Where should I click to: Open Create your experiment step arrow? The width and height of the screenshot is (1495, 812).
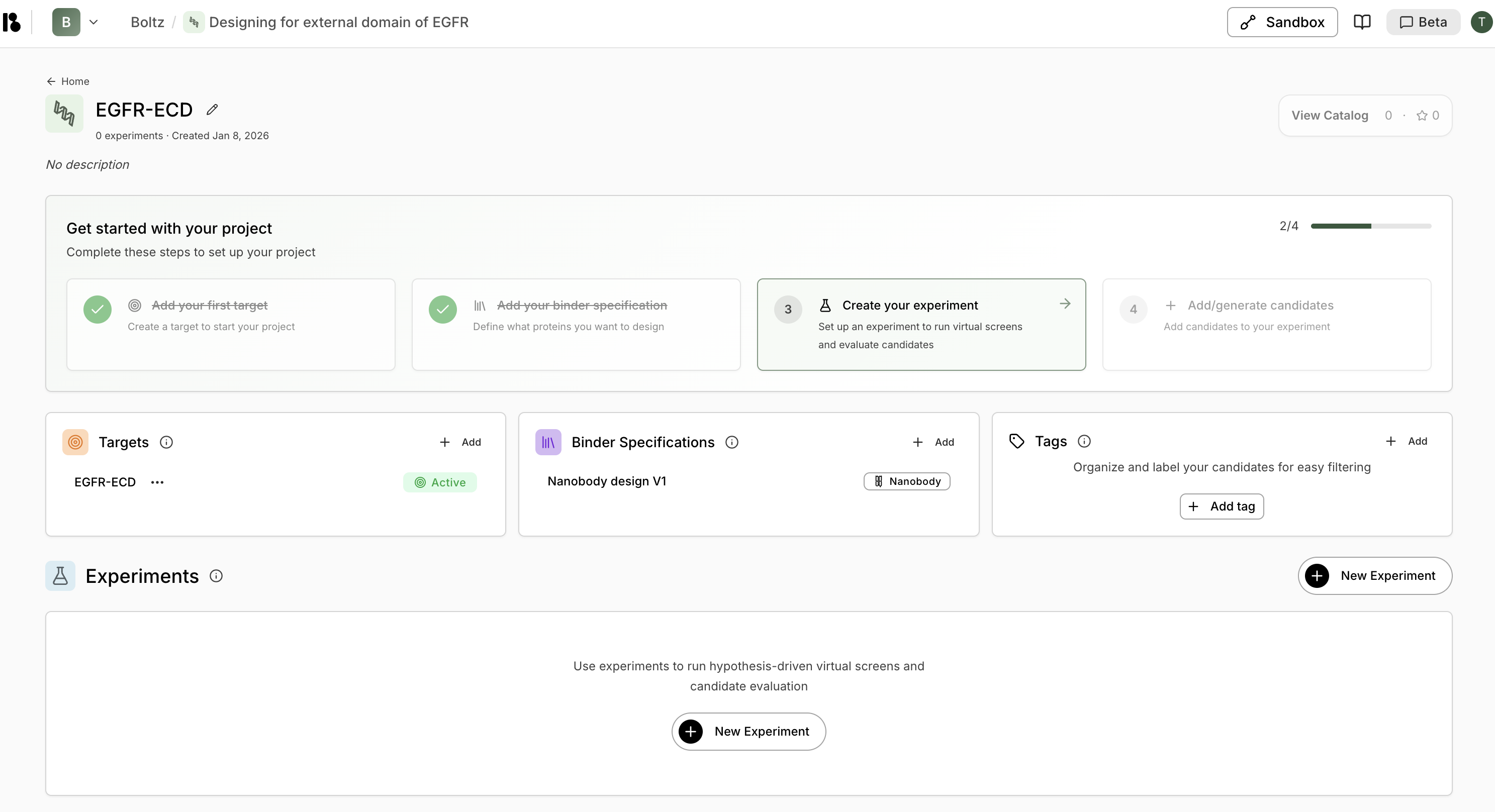point(1065,304)
